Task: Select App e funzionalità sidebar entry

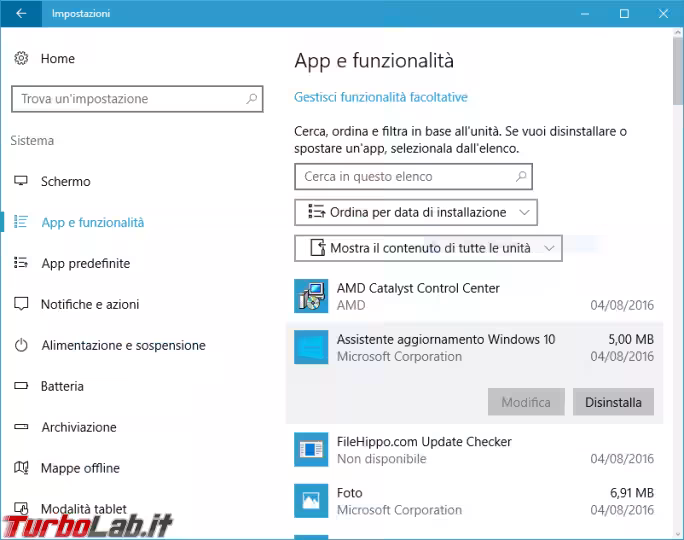Action: pos(92,222)
